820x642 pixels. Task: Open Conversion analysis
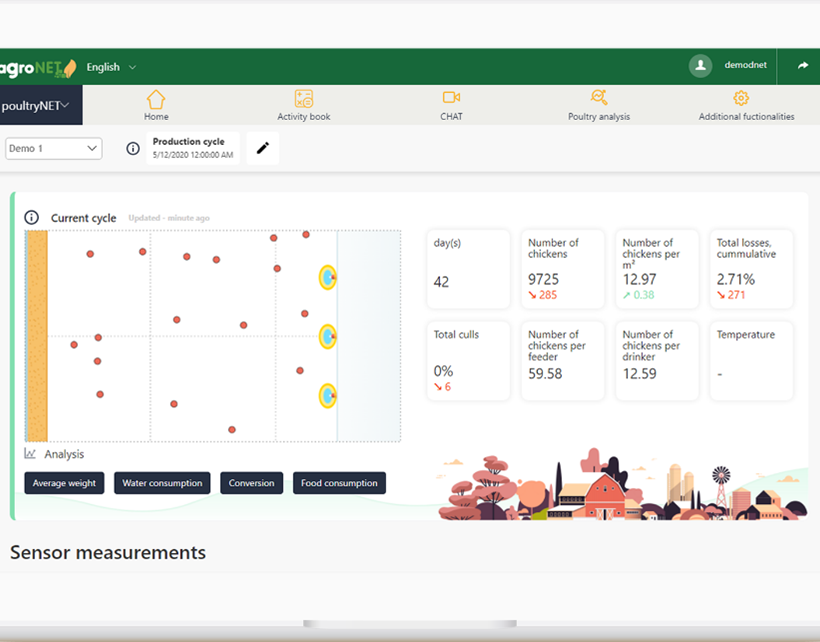[x=252, y=483]
